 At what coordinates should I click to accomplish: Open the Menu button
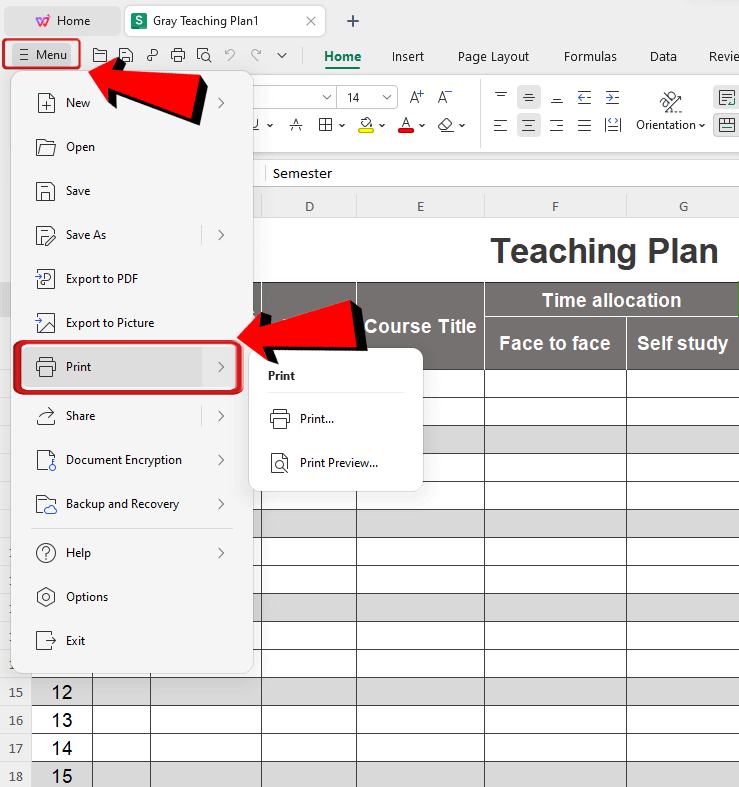[42, 54]
